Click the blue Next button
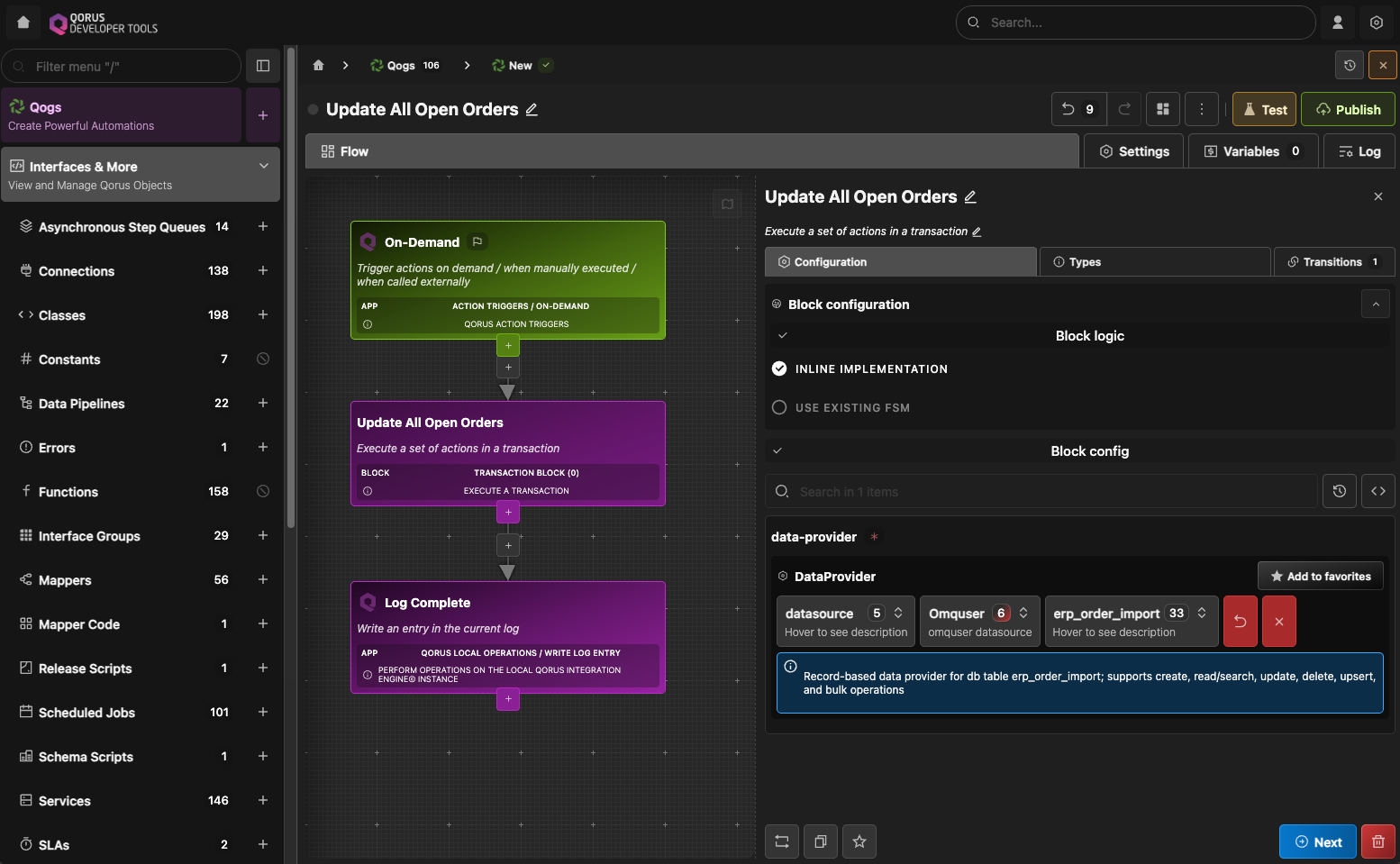This screenshot has width=1400, height=864. 1317,841
